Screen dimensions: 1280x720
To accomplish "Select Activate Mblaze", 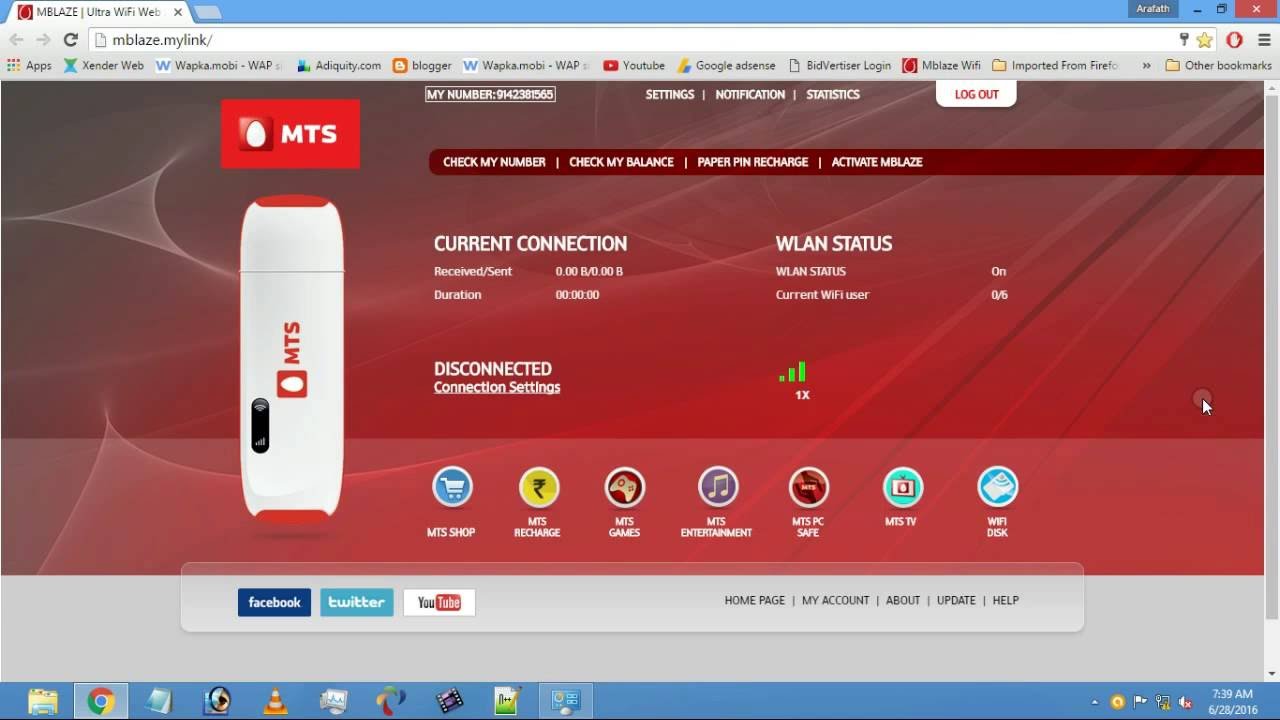I will point(877,162).
